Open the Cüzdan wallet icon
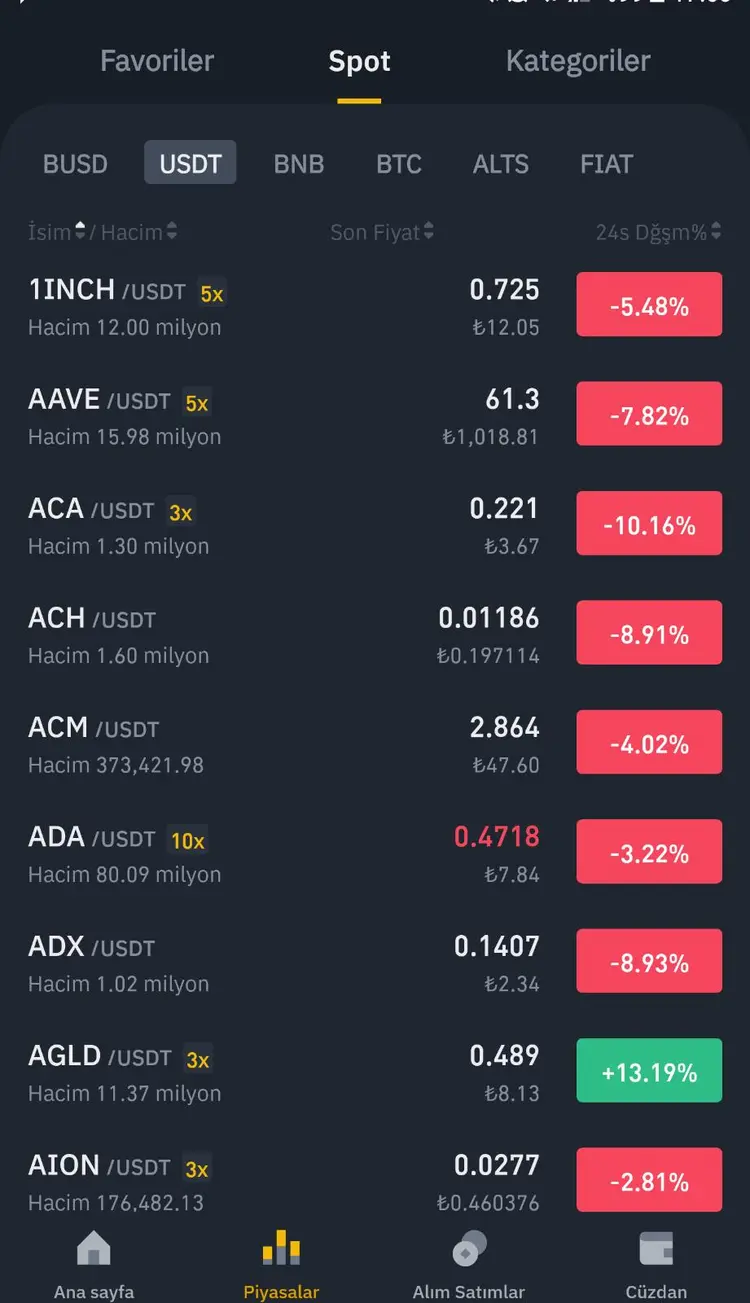This screenshot has height=1303, width=750. [656, 1248]
